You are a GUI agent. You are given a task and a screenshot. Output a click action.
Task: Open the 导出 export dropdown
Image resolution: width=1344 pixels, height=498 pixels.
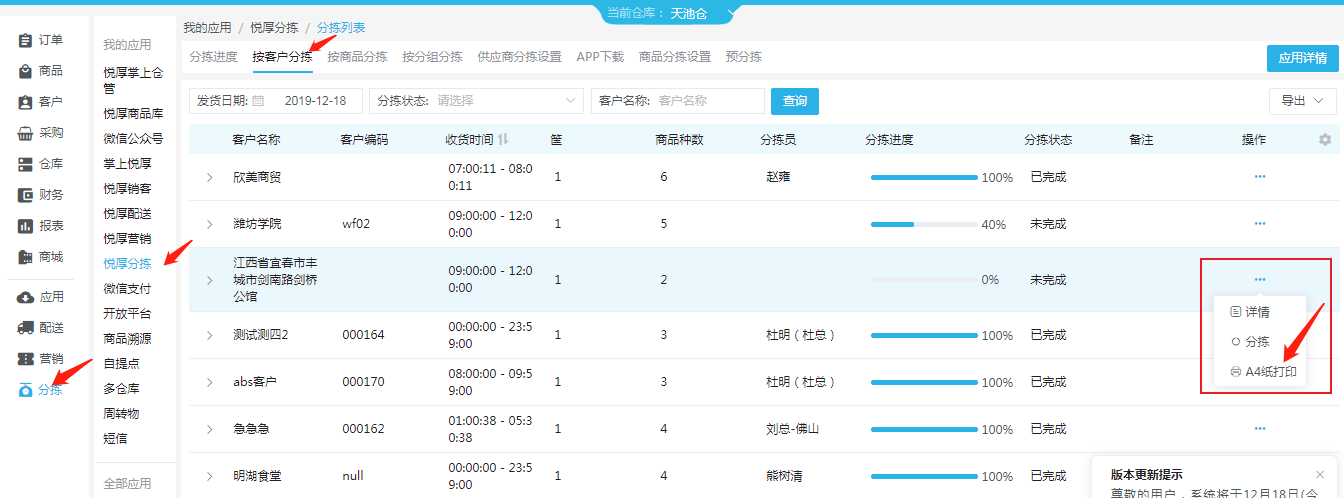click(x=1302, y=101)
